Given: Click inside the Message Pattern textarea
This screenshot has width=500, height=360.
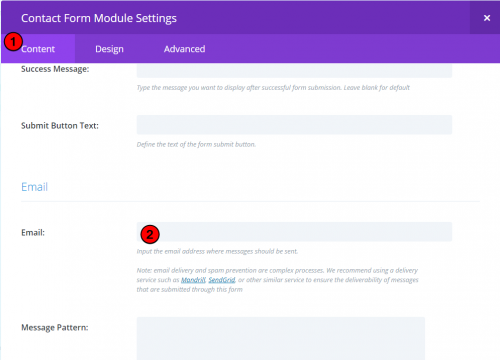Looking at the screenshot, I should coord(281,338).
